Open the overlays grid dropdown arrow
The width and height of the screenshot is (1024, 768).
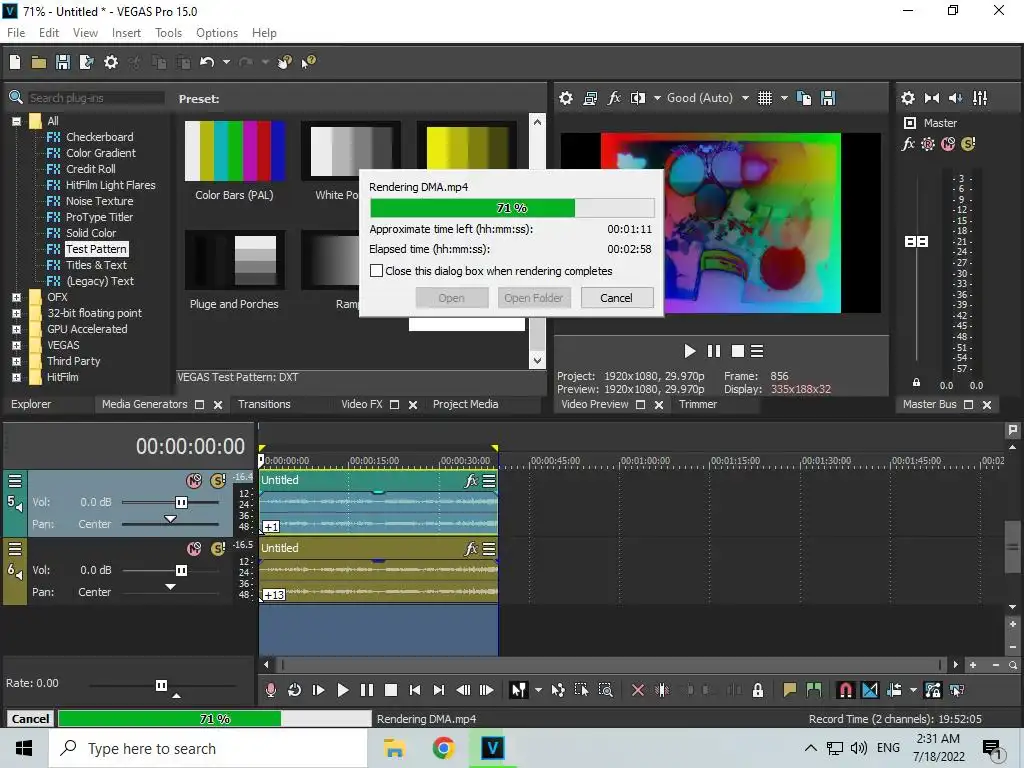pyautogui.click(x=784, y=98)
